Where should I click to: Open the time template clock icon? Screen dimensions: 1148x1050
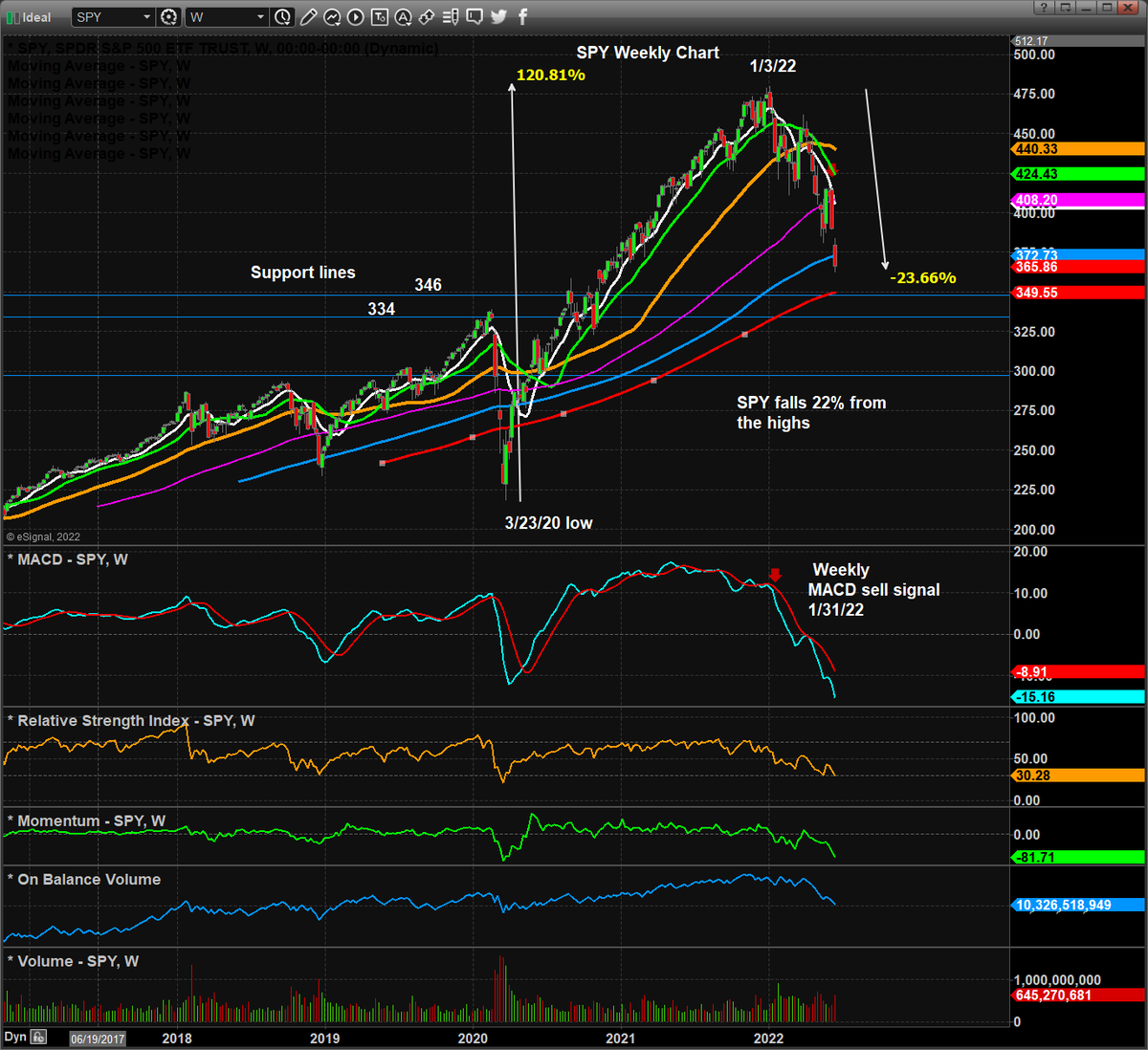point(283,17)
